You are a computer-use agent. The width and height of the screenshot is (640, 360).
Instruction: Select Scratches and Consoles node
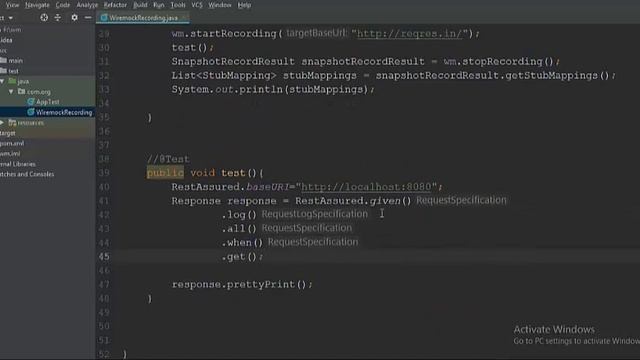27,174
